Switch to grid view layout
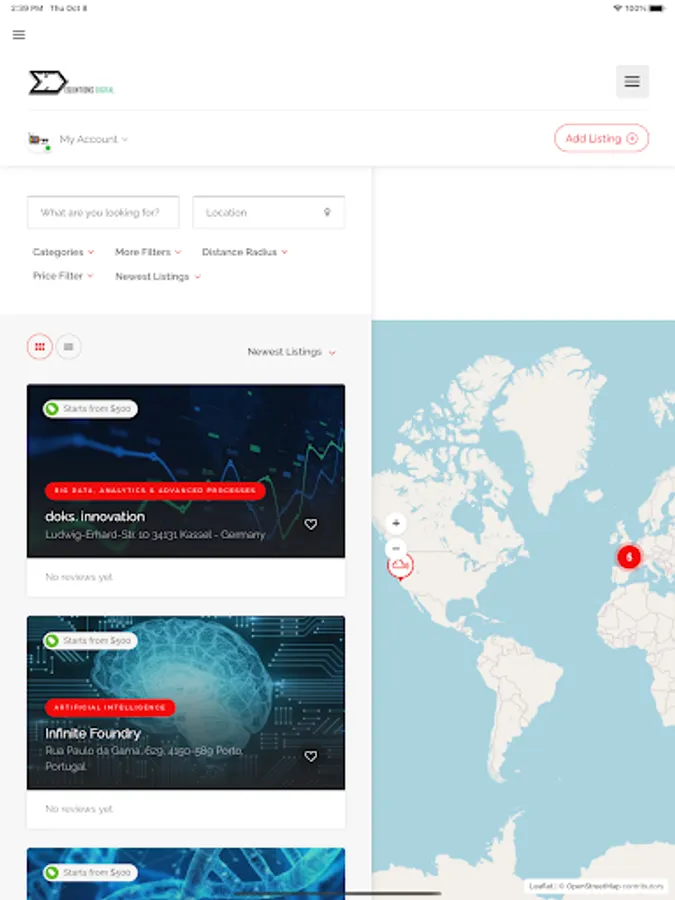The image size is (675, 900). click(40, 347)
